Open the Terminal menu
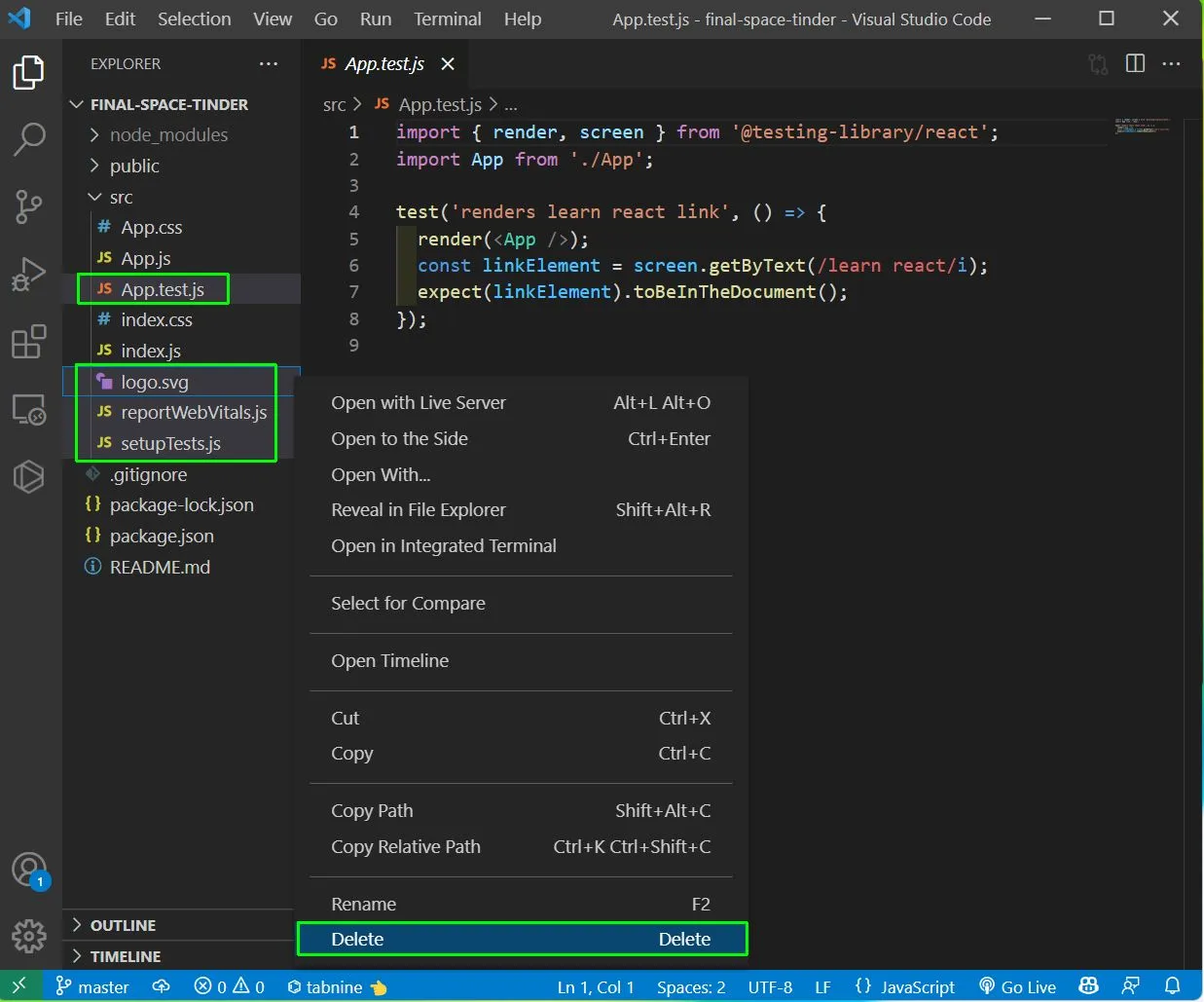The width and height of the screenshot is (1204, 1002). coord(448,19)
